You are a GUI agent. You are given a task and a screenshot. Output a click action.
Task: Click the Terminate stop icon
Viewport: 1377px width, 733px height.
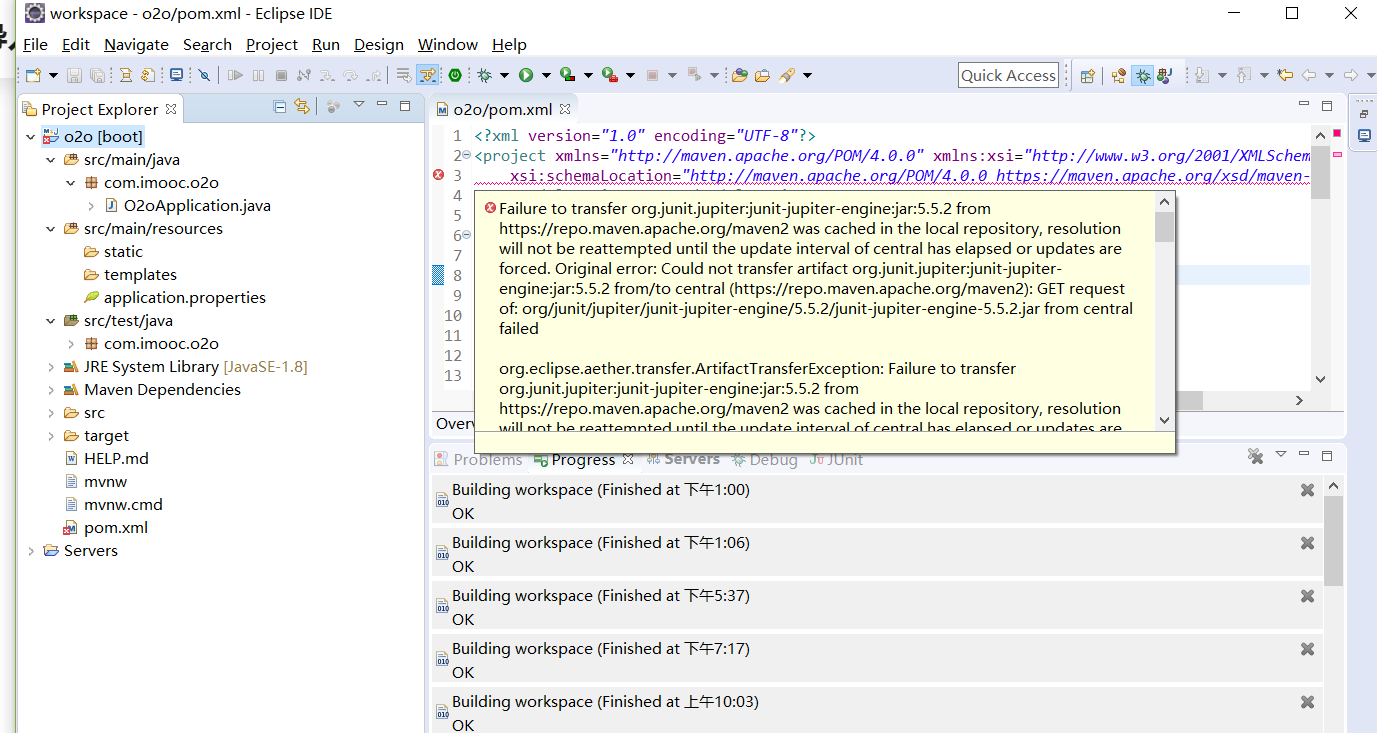point(281,75)
